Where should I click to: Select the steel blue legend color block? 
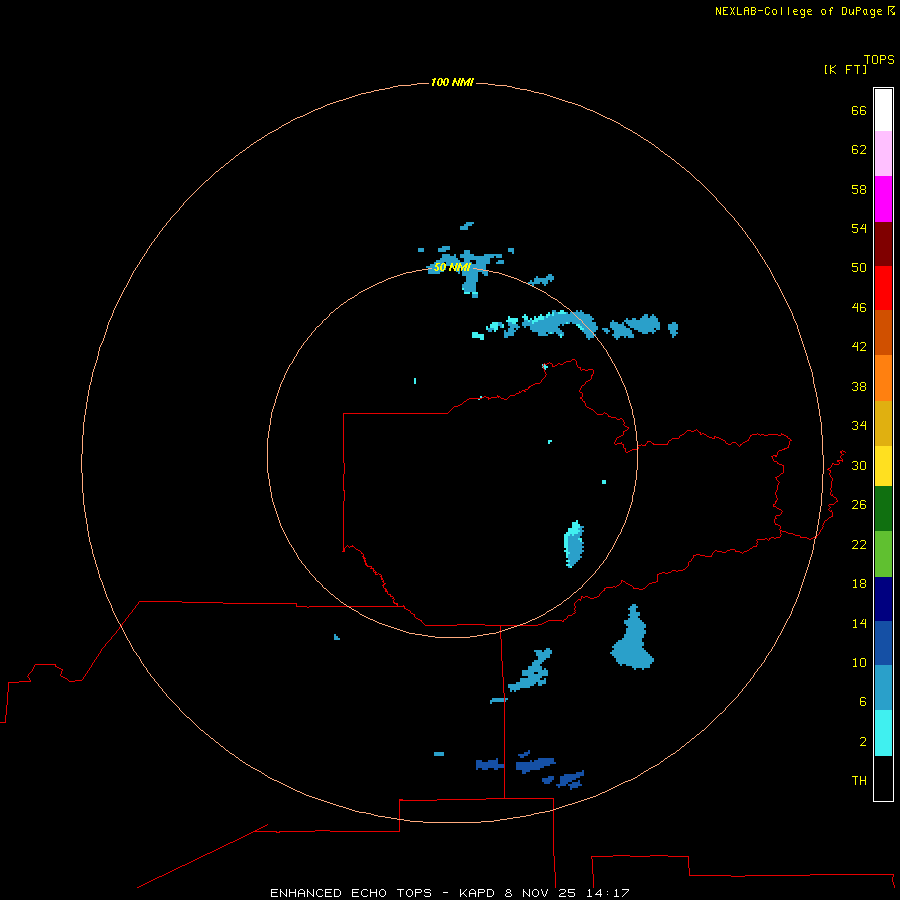[883, 688]
